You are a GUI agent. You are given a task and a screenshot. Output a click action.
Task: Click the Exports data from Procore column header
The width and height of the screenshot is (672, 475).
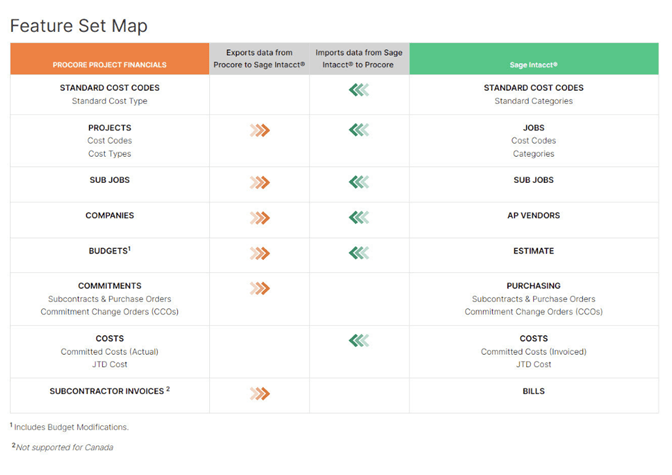tap(259, 58)
